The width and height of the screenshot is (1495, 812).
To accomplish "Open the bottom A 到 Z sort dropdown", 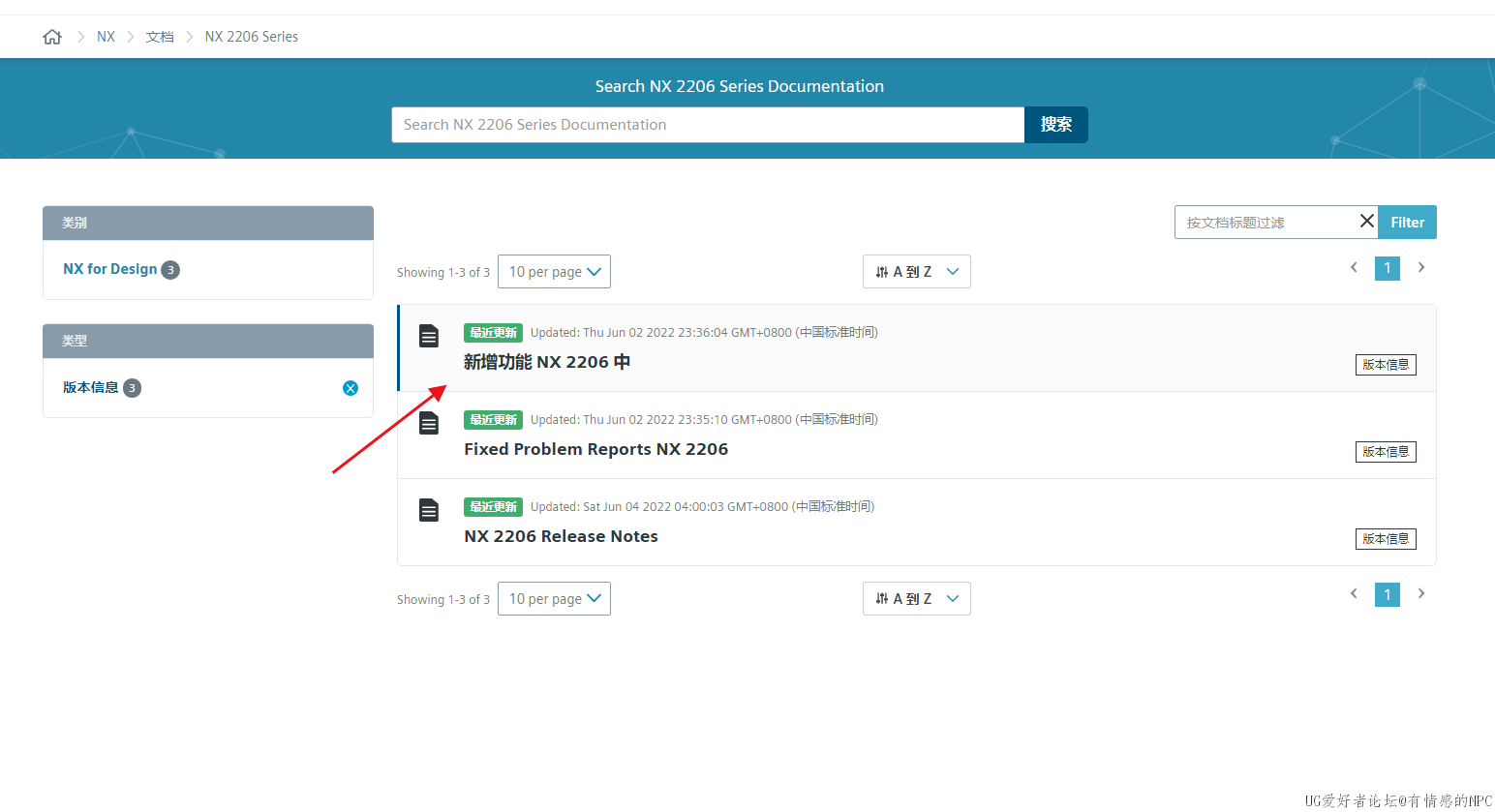I will point(917,599).
